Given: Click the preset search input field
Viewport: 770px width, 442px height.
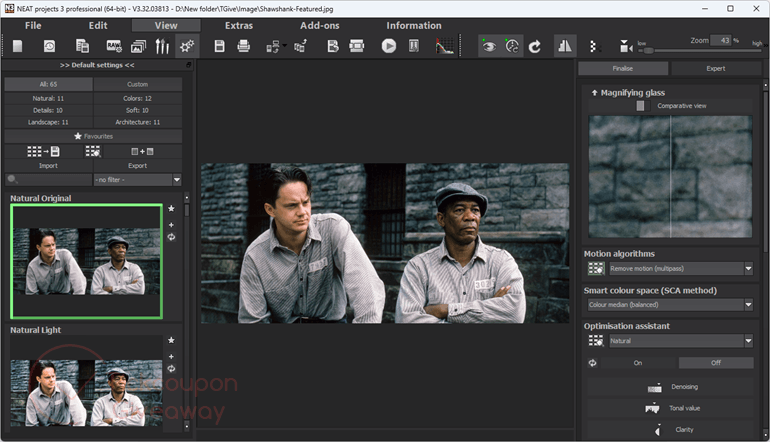Looking at the screenshot, I should (48, 180).
